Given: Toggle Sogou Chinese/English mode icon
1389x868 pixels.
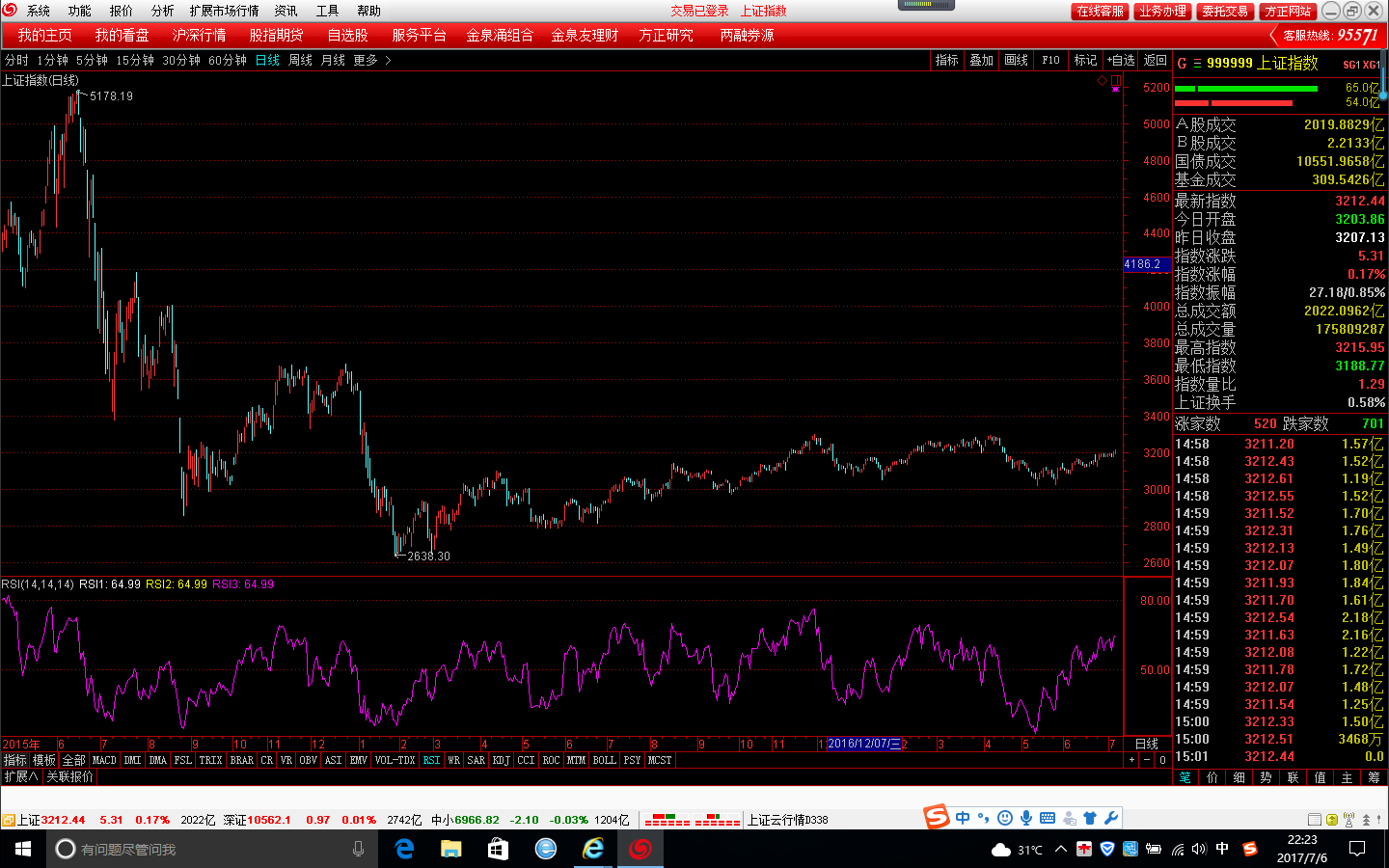Looking at the screenshot, I should [963, 818].
